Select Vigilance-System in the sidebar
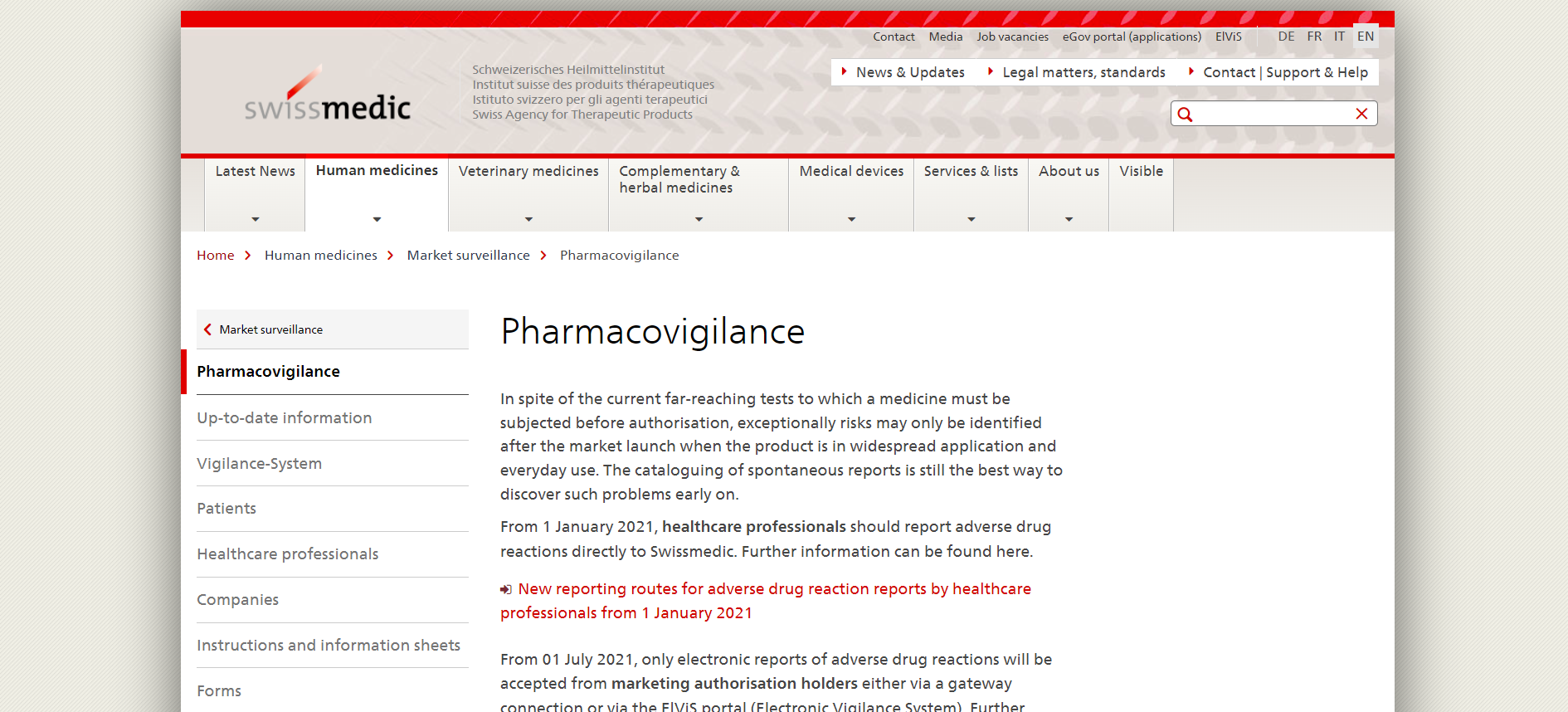 click(259, 464)
